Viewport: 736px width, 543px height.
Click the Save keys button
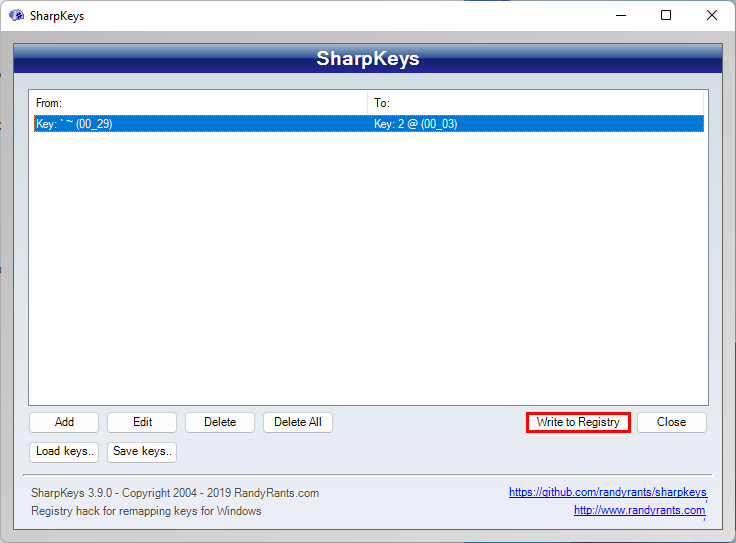[142, 451]
